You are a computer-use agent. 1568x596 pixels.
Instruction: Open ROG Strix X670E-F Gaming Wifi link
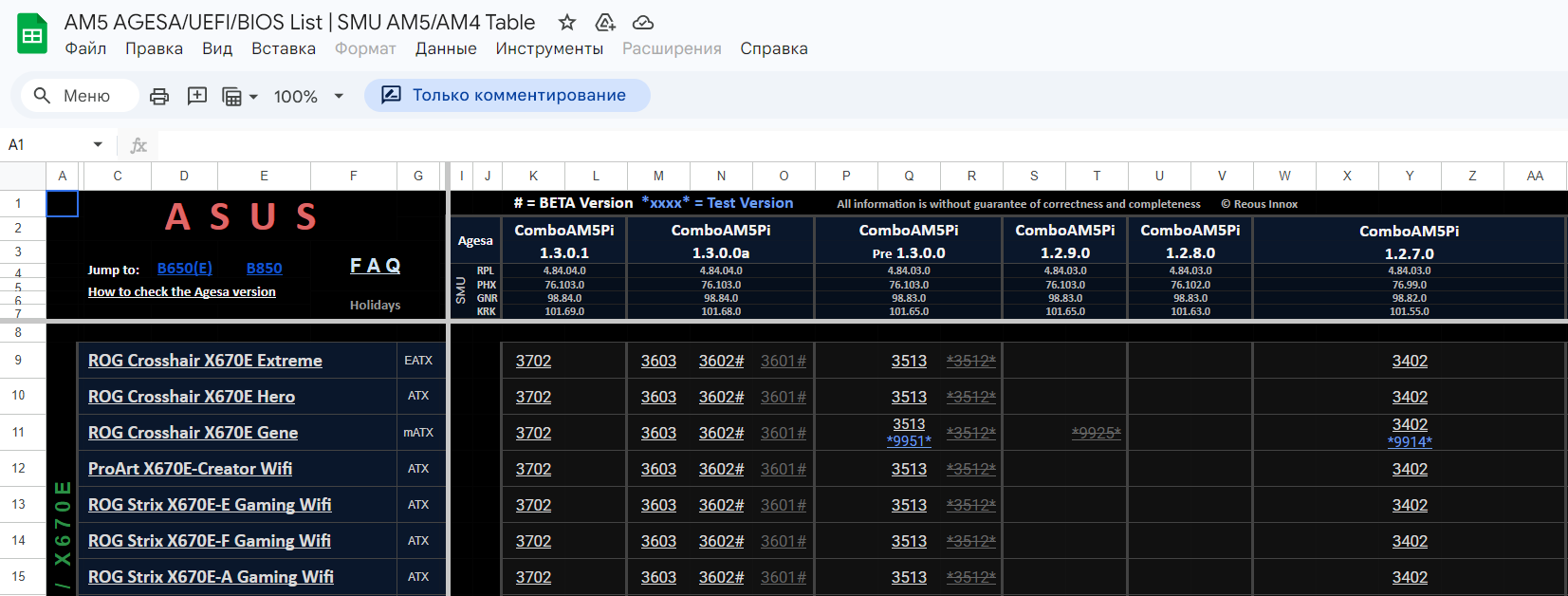coord(210,541)
